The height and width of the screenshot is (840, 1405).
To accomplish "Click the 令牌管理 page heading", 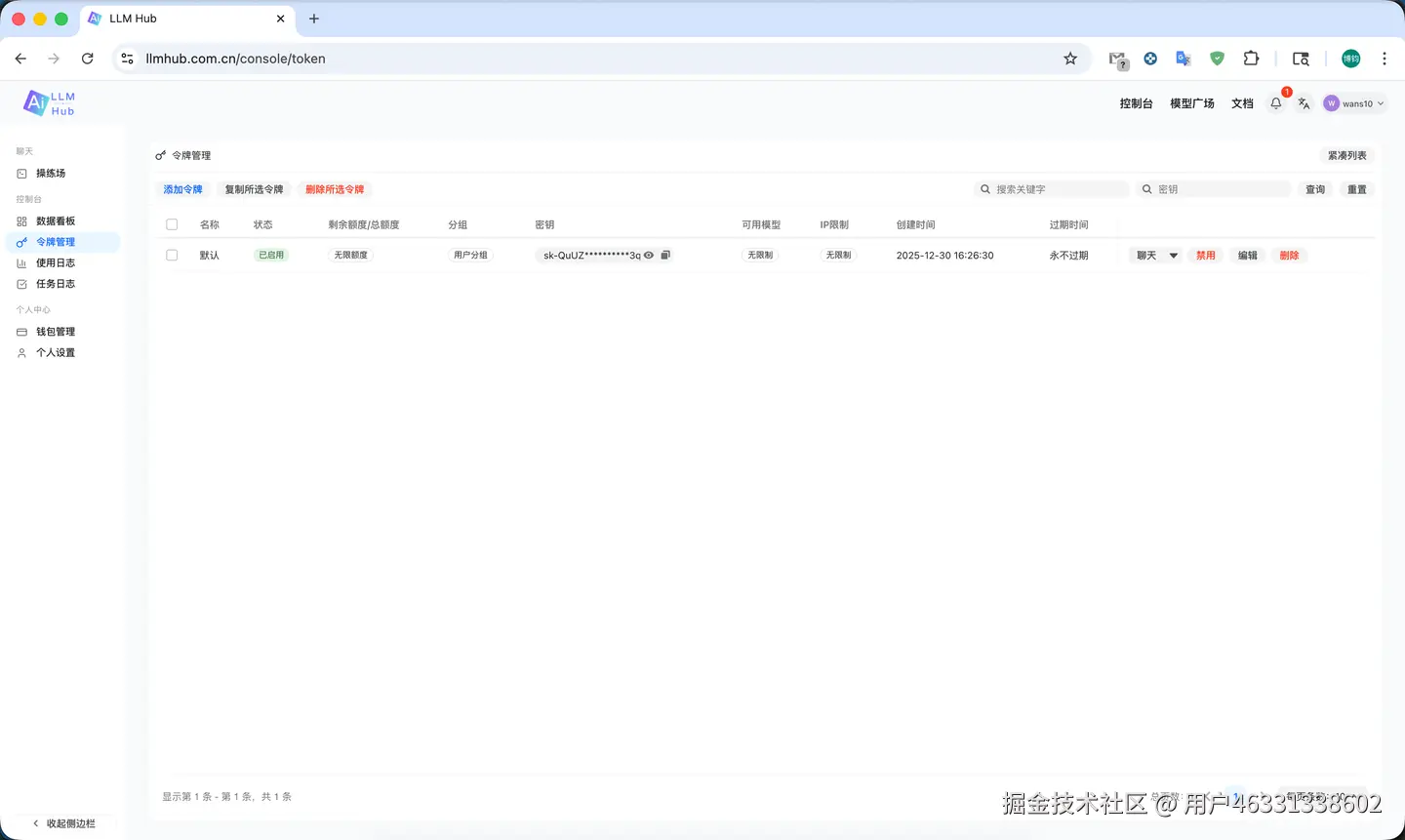I will tap(191, 156).
